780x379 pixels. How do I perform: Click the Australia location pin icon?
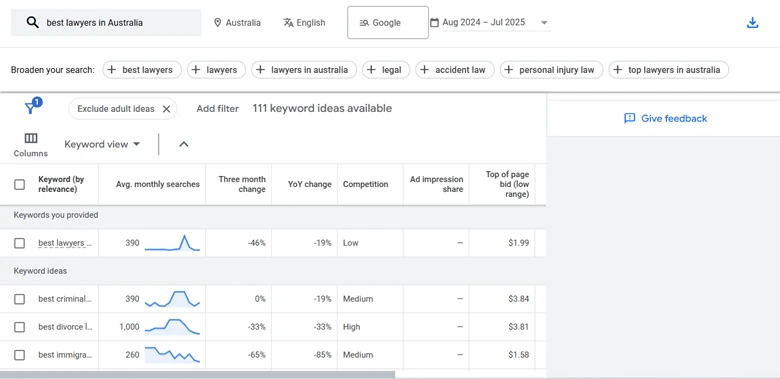tap(217, 23)
